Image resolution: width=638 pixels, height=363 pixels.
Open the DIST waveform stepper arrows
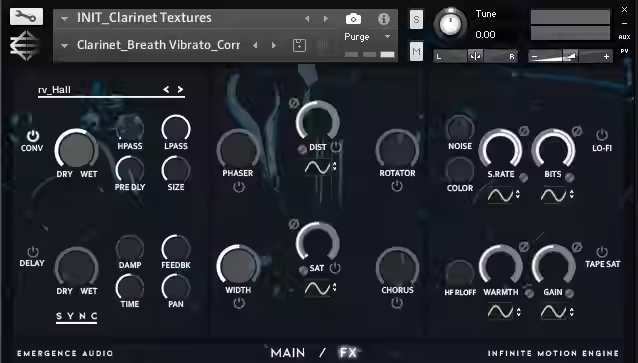[334, 166]
